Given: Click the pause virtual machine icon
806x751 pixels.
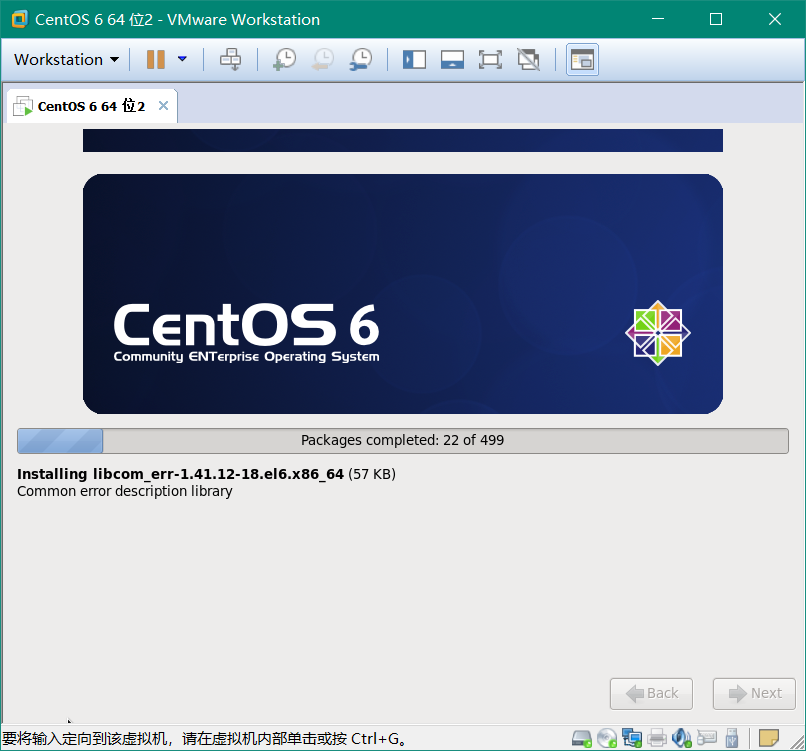Looking at the screenshot, I should (155, 60).
